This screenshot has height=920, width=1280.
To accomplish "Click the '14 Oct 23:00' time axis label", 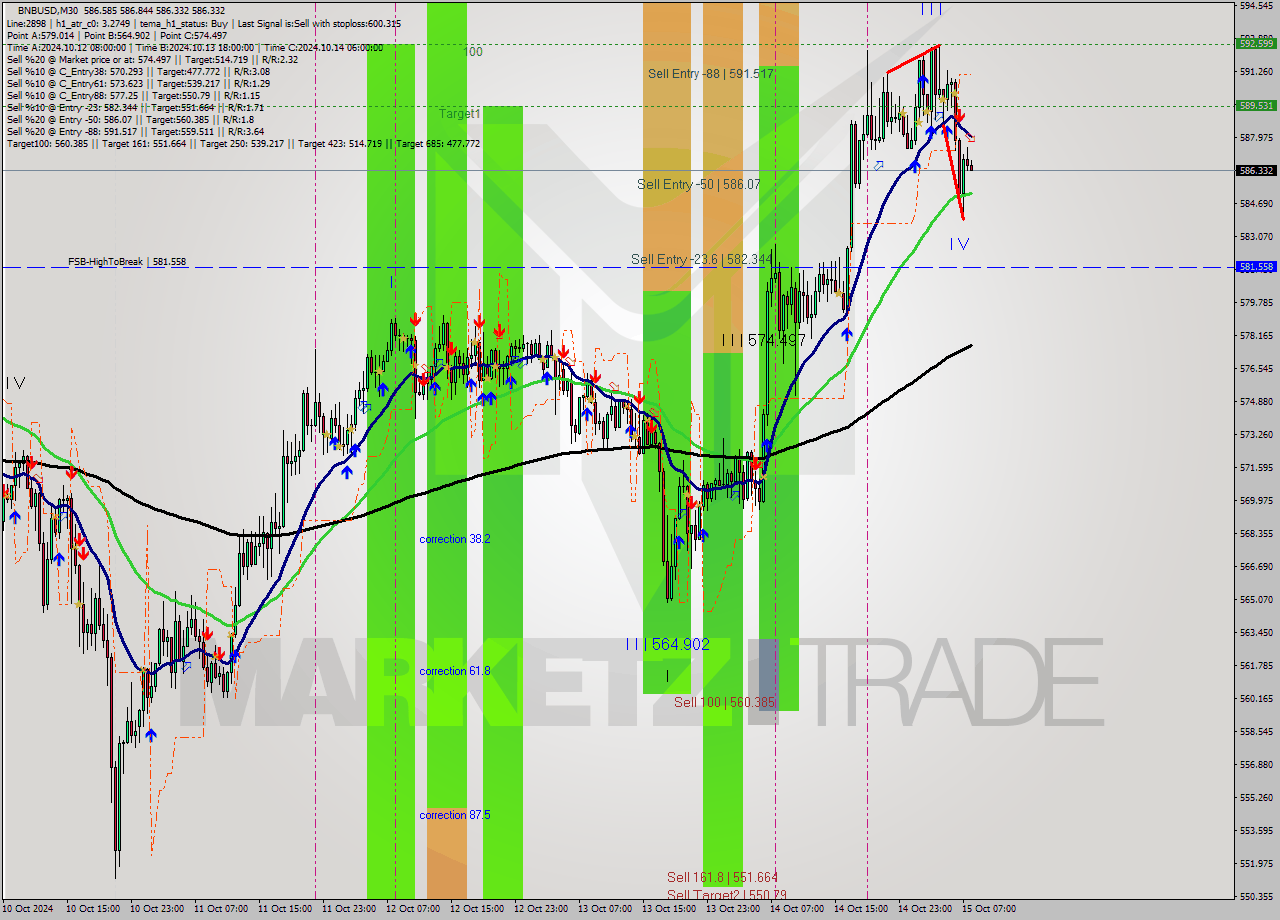I will (925, 909).
